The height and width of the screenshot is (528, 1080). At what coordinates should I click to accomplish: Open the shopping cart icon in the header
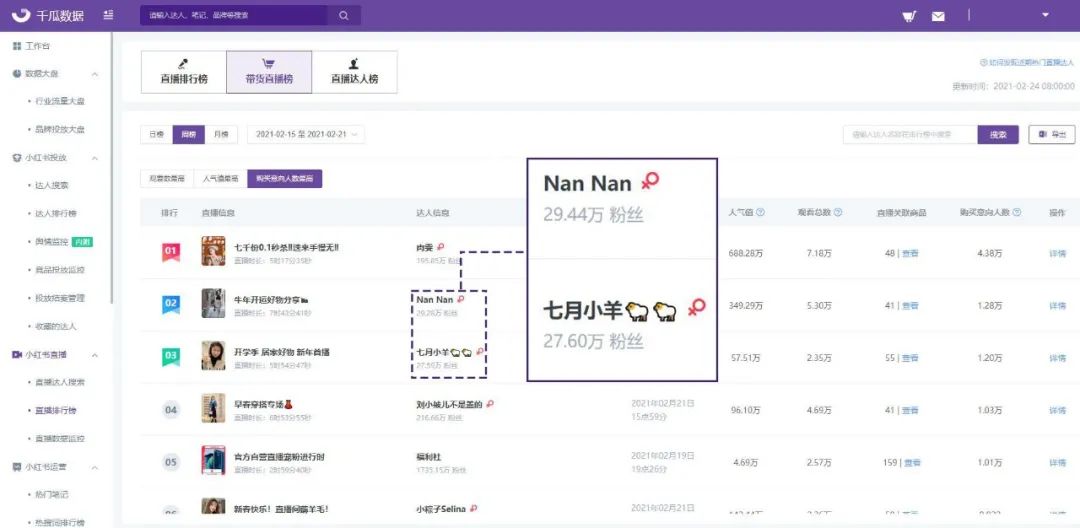(x=909, y=16)
